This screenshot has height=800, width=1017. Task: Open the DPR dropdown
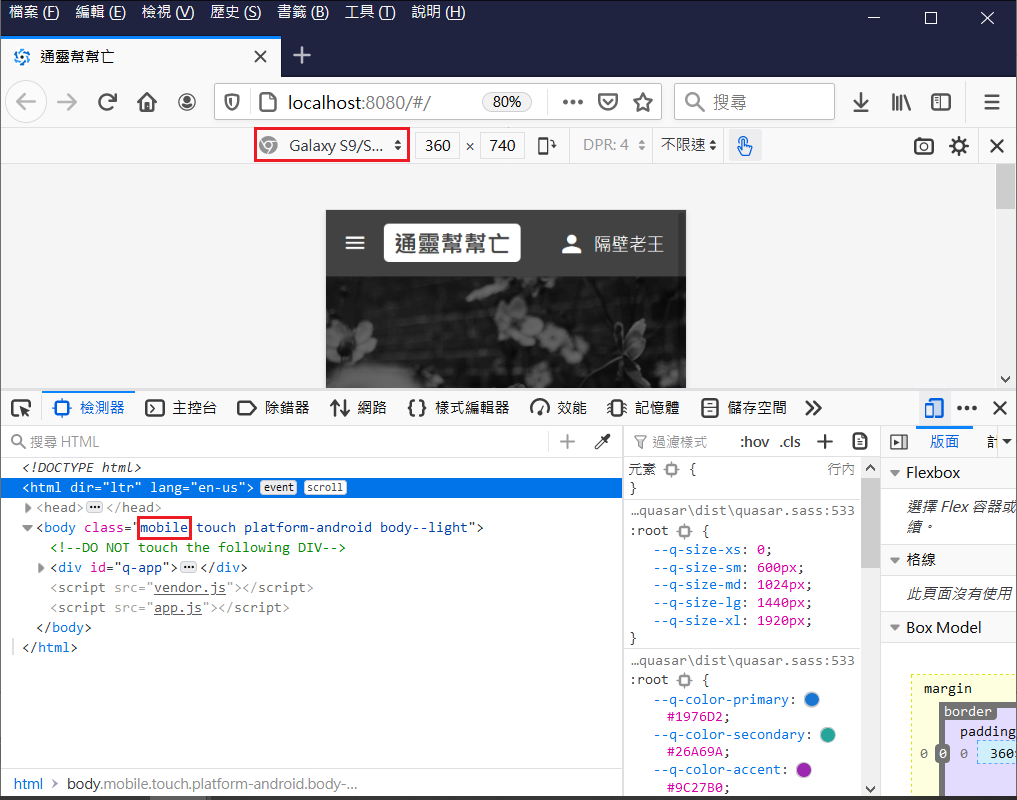click(x=614, y=145)
